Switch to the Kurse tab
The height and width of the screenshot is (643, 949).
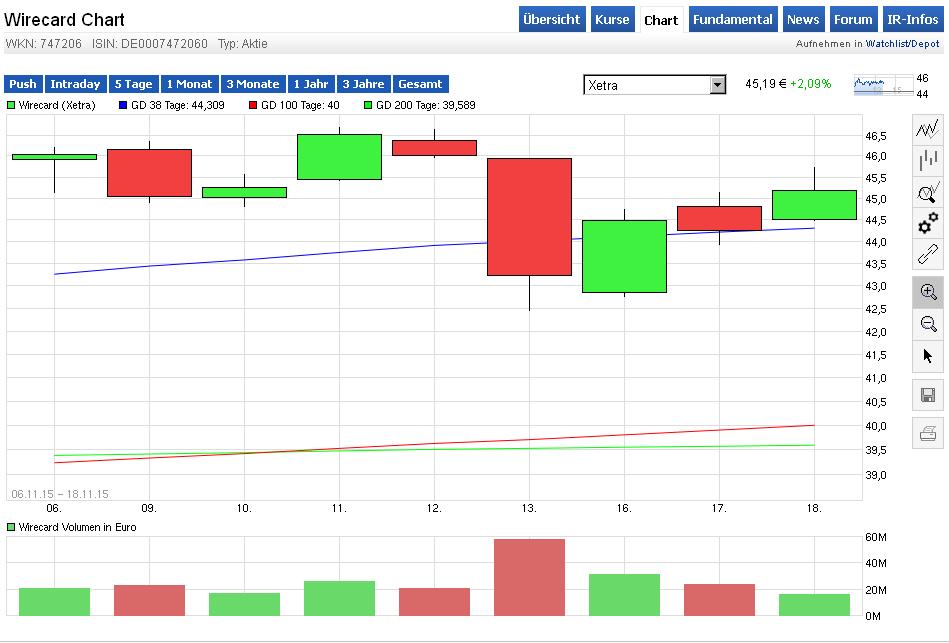pyautogui.click(x=612, y=19)
